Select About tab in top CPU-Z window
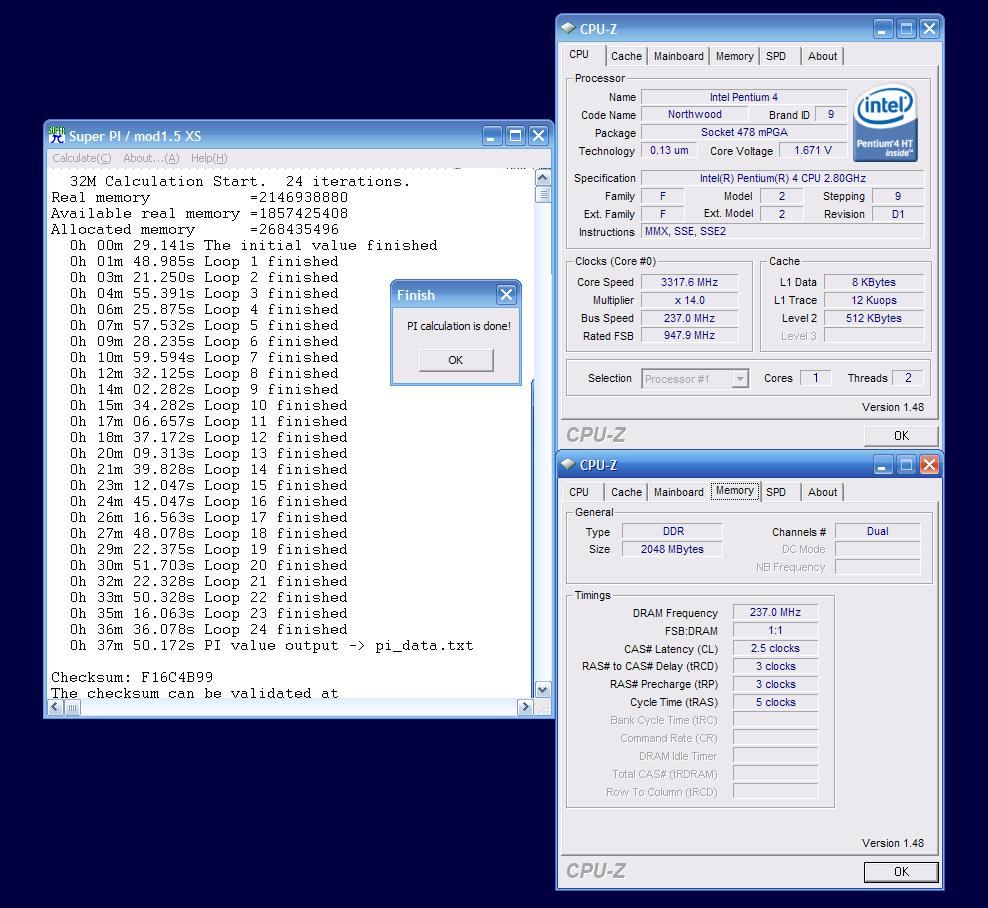 [x=822, y=56]
